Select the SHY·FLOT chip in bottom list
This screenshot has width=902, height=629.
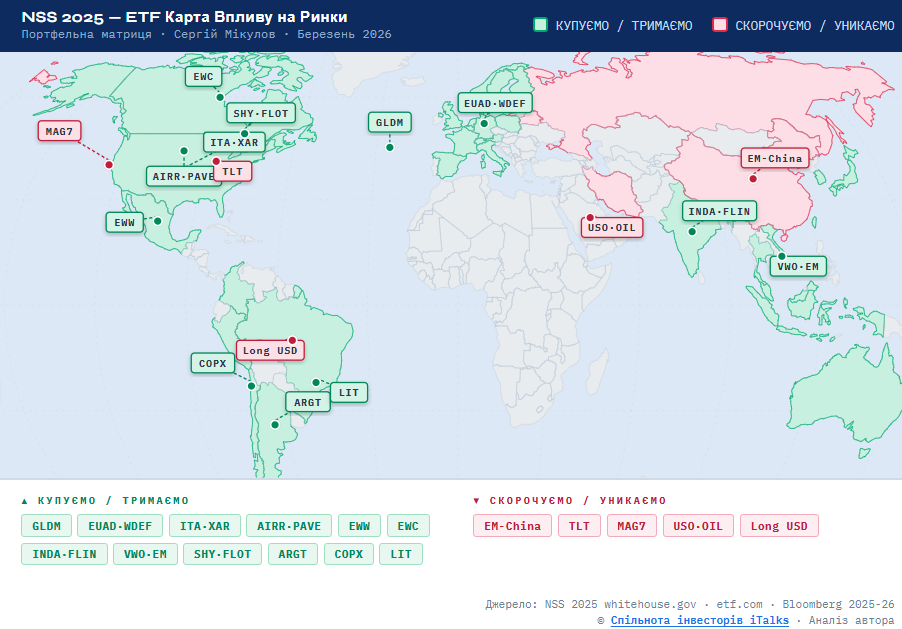pyautogui.click(x=222, y=554)
